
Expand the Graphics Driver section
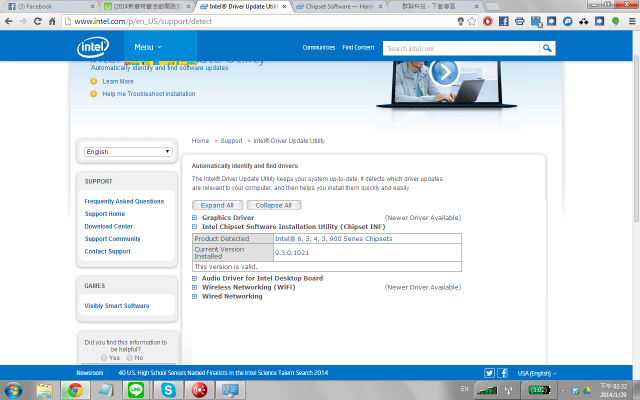[x=194, y=218]
